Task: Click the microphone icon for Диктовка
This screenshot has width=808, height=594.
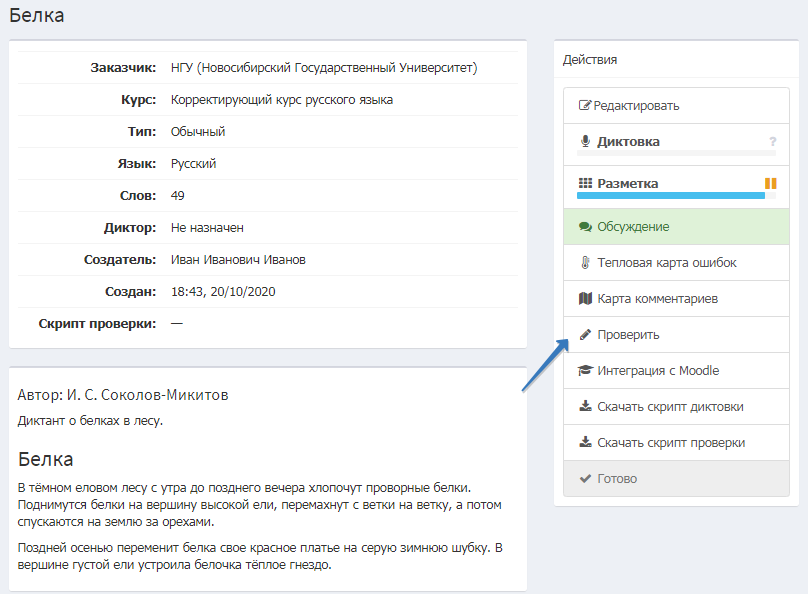Action: (585, 142)
